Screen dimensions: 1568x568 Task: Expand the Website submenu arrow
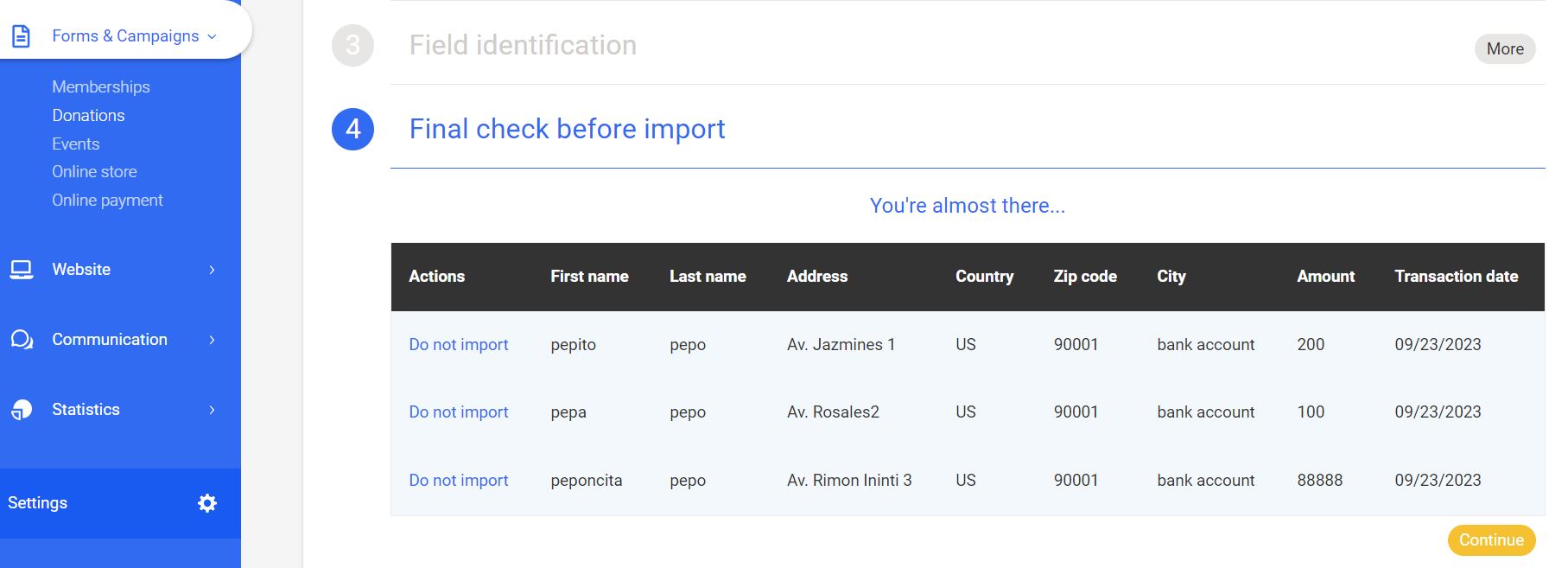tap(213, 270)
